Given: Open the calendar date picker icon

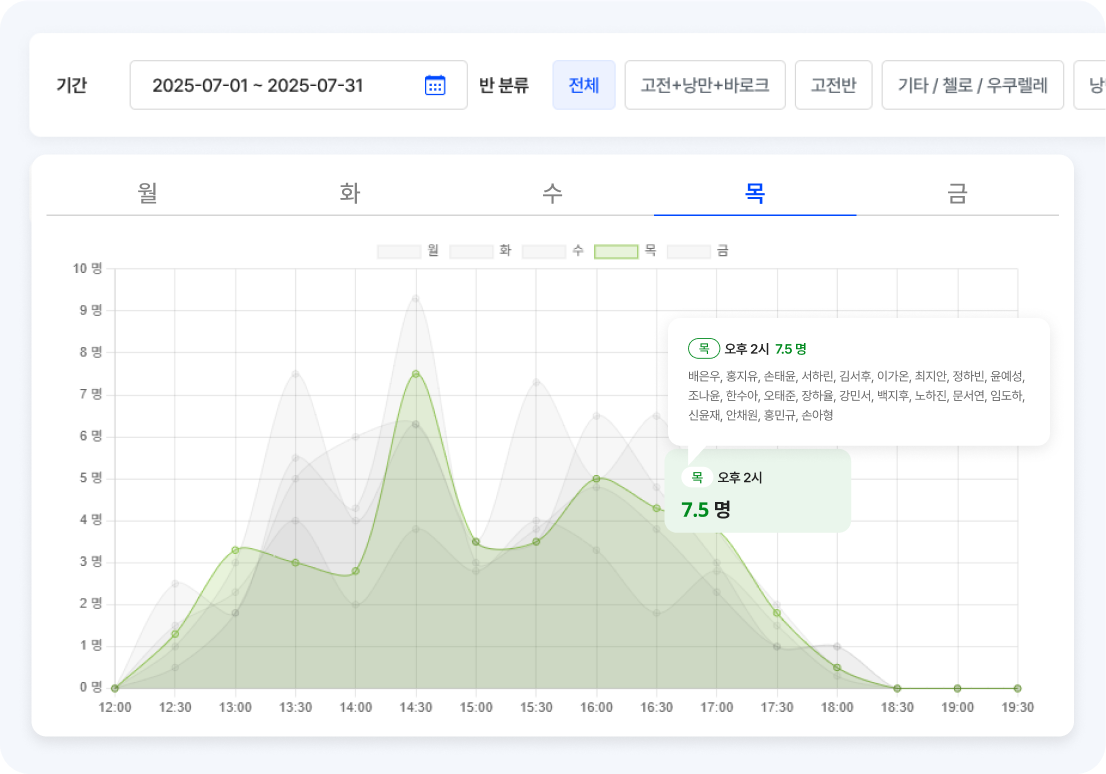Looking at the screenshot, I should (x=435, y=85).
